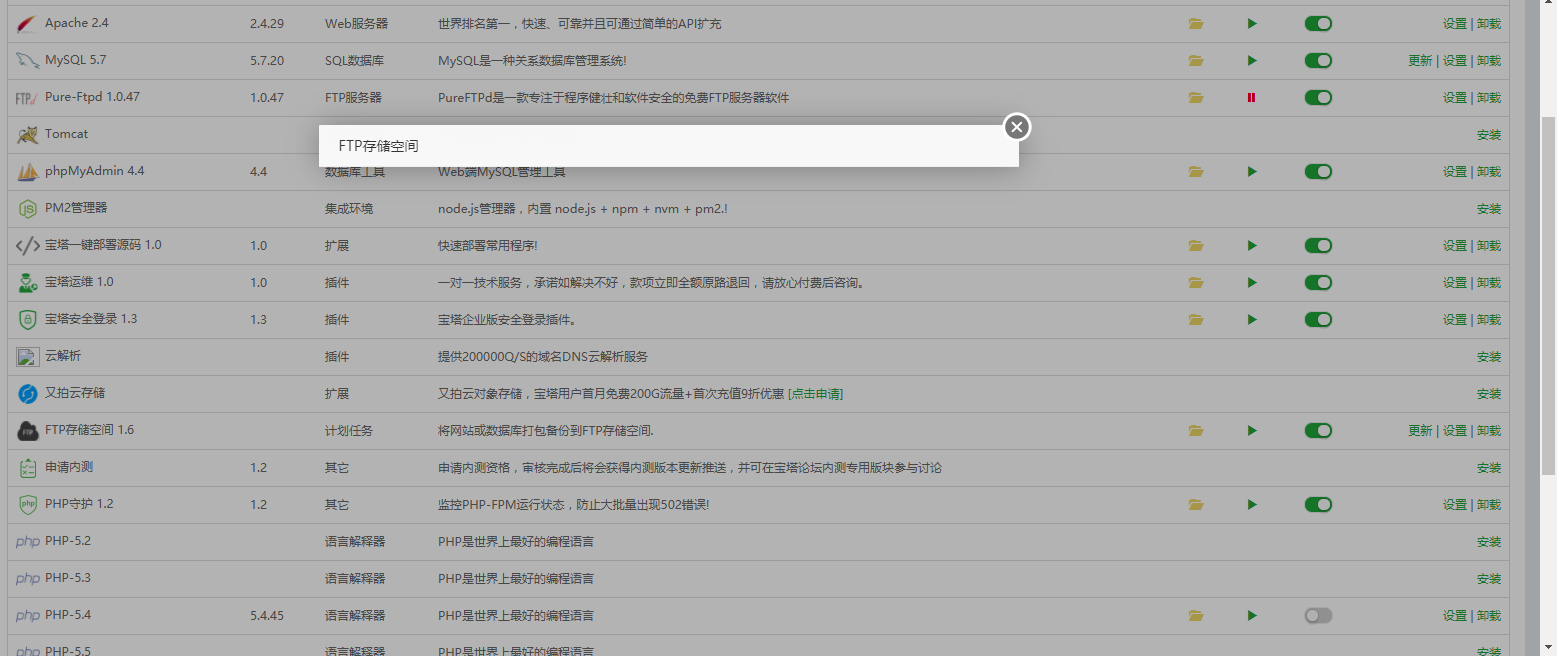This screenshot has height=656, width=1557.
Task: Click play icon in PHP-5.4 row
Action: [x=1252, y=616]
